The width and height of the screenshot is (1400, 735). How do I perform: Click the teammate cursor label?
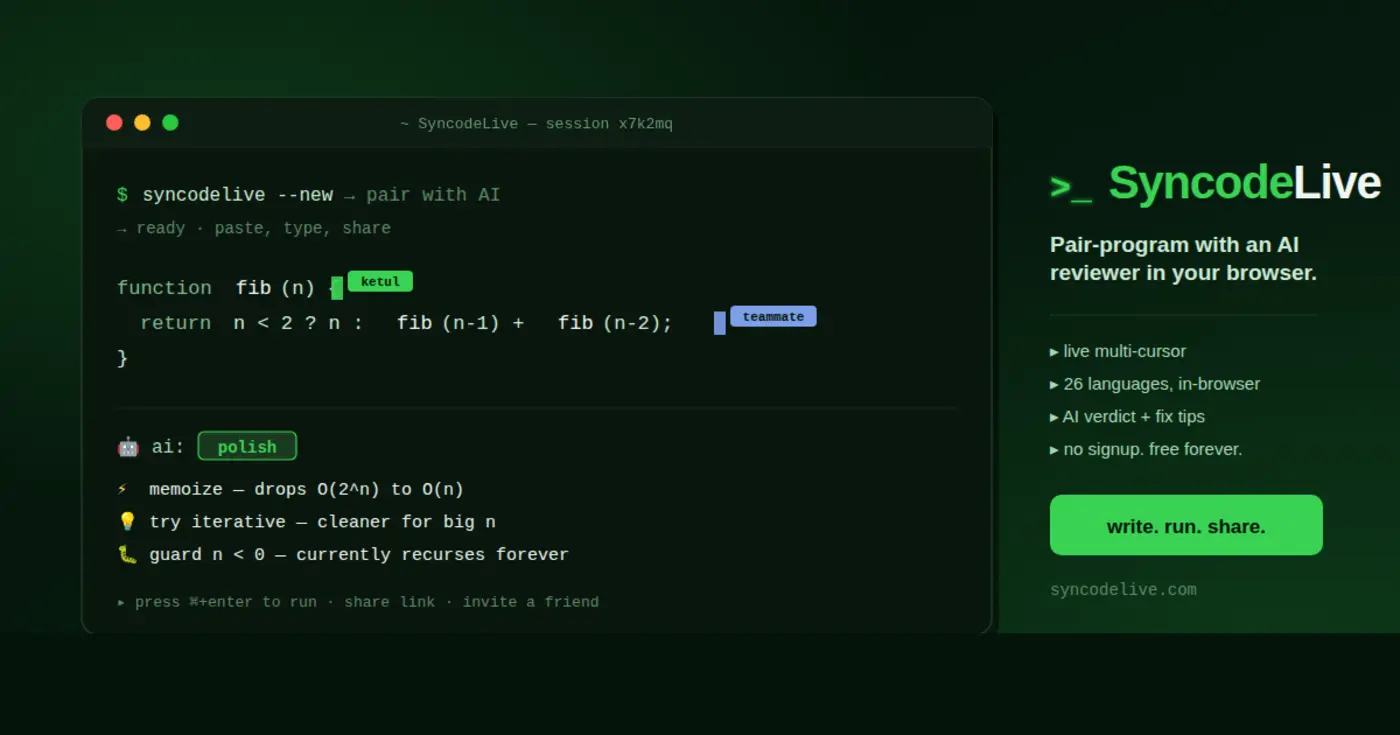click(773, 316)
